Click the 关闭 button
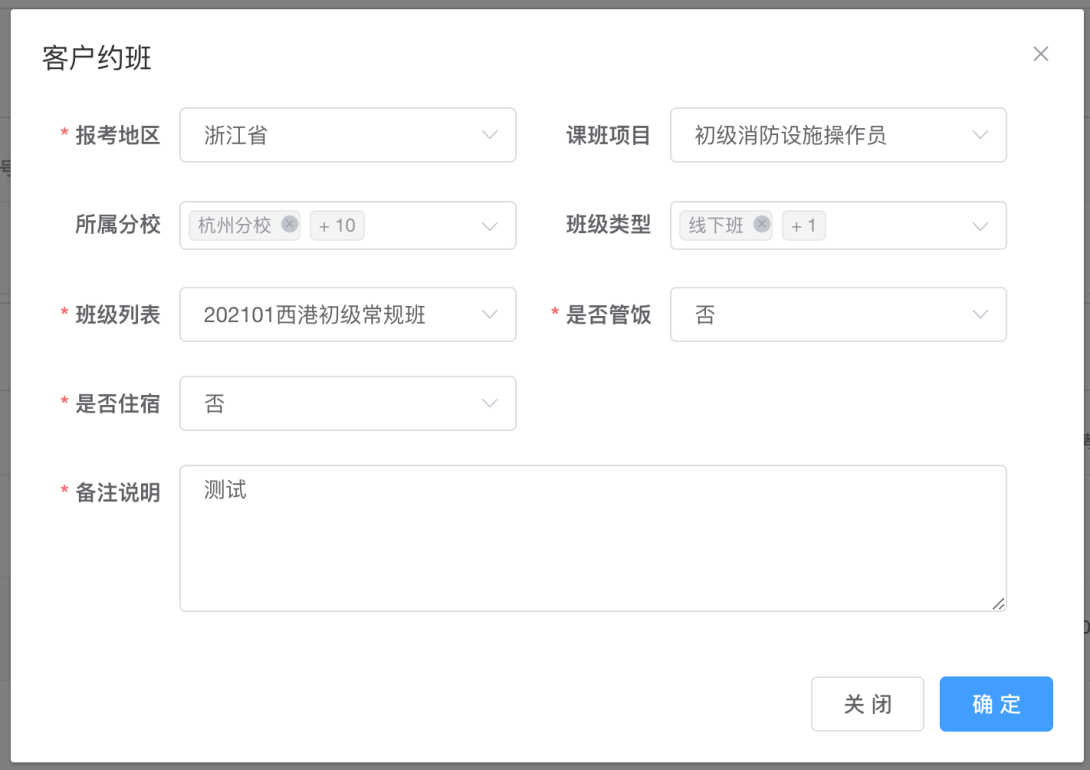Viewport: 1090px width, 770px height. coord(867,704)
